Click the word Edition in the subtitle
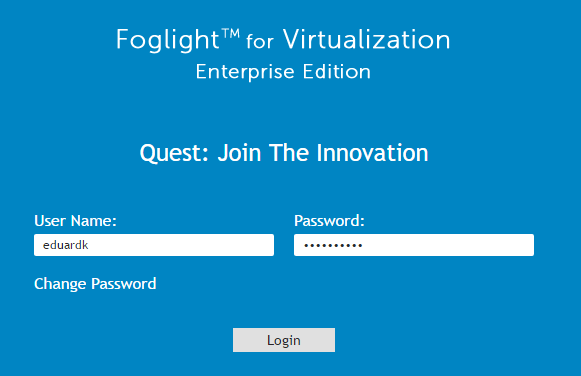Viewport: 581px width, 376px height. 336,71
